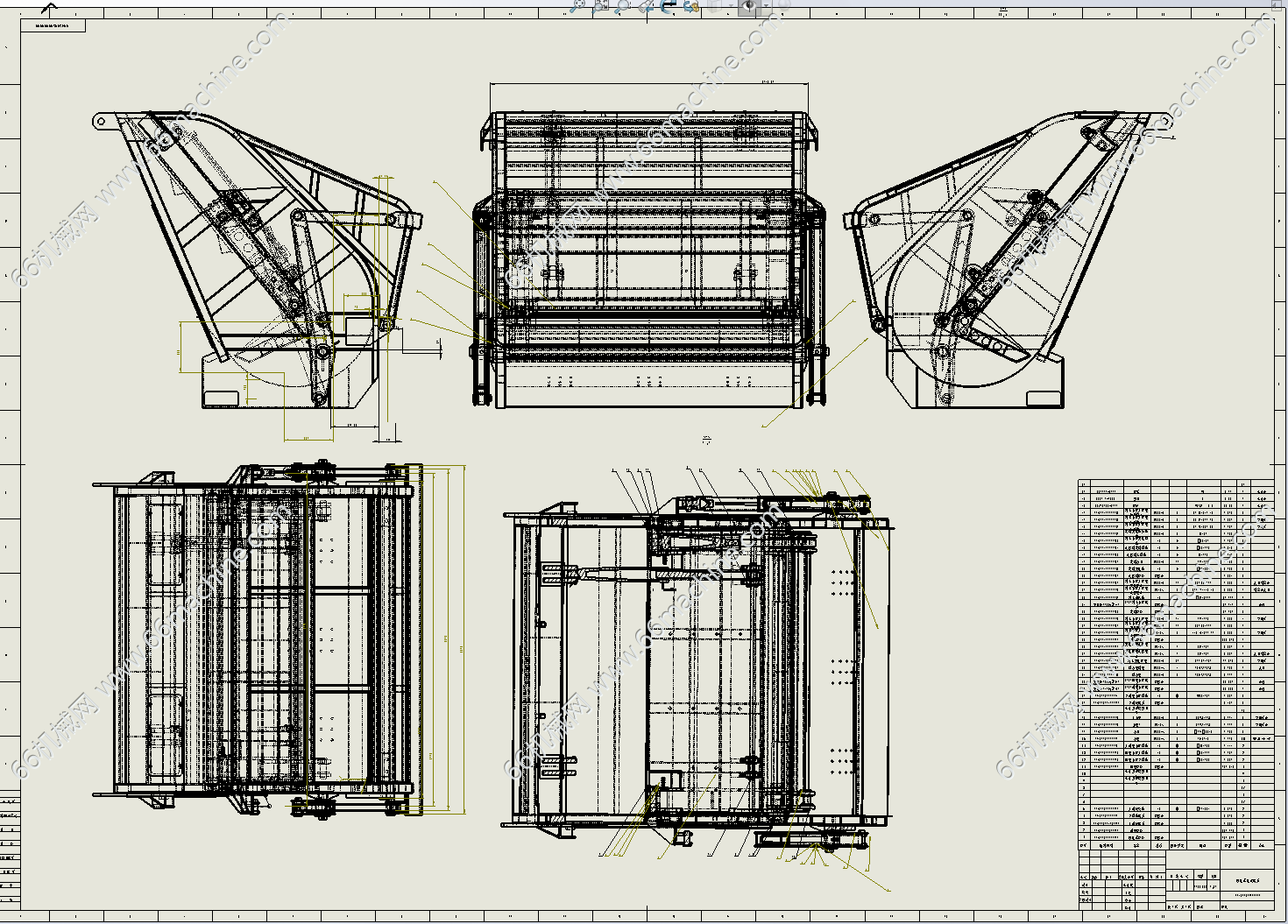Select the top-left side elevation drawing view
This screenshot has width=1288, height=924.
pos(258,263)
